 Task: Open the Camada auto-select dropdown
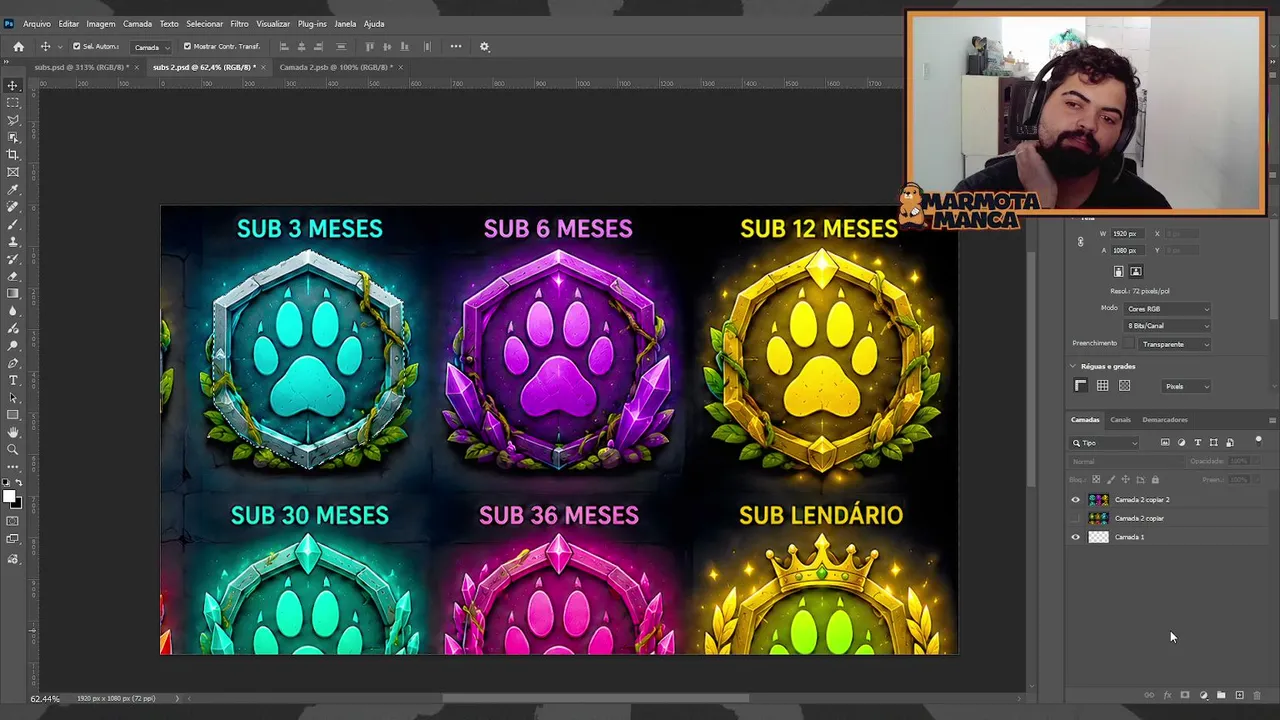(149, 47)
